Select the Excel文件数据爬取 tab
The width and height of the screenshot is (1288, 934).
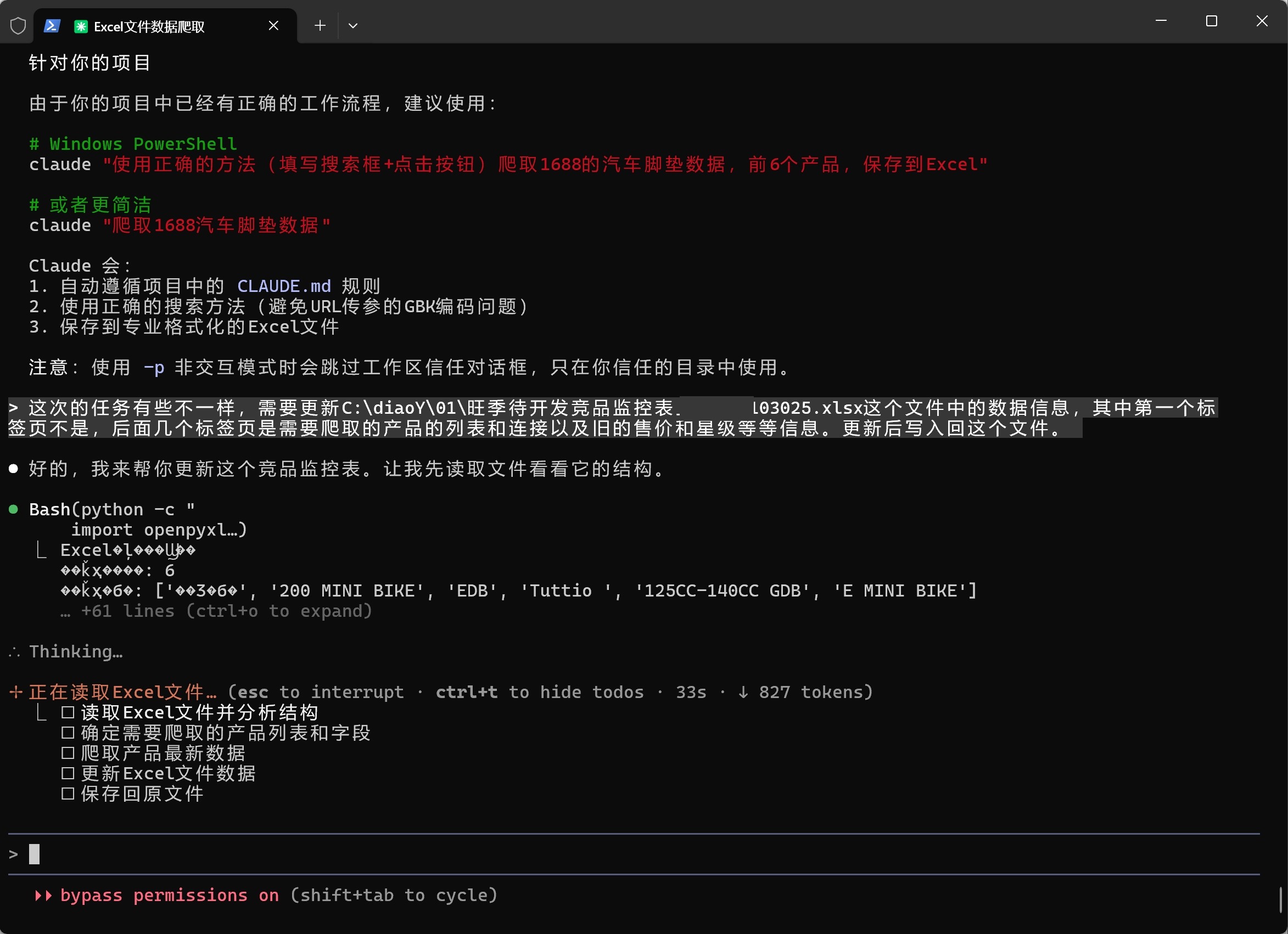click(165, 26)
